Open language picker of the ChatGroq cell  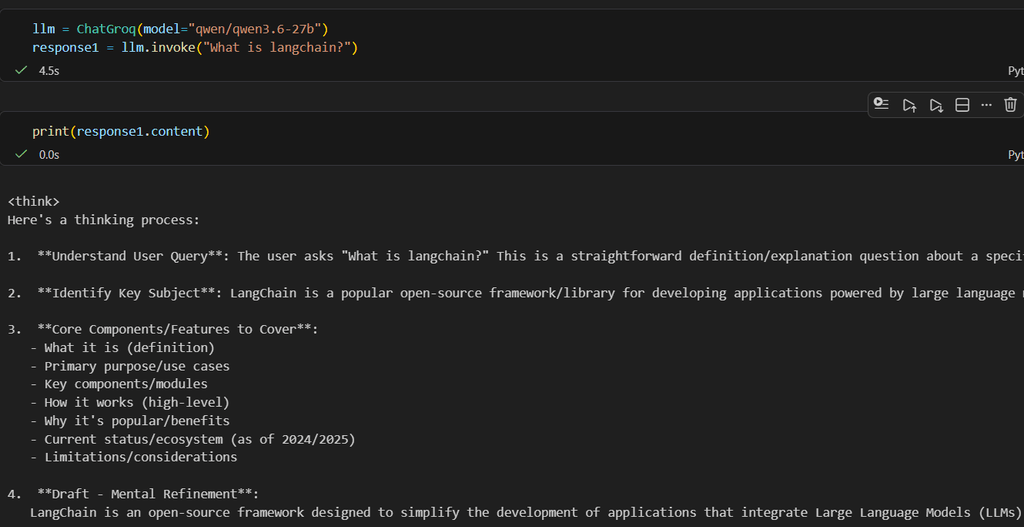click(x=1016, y=71)
